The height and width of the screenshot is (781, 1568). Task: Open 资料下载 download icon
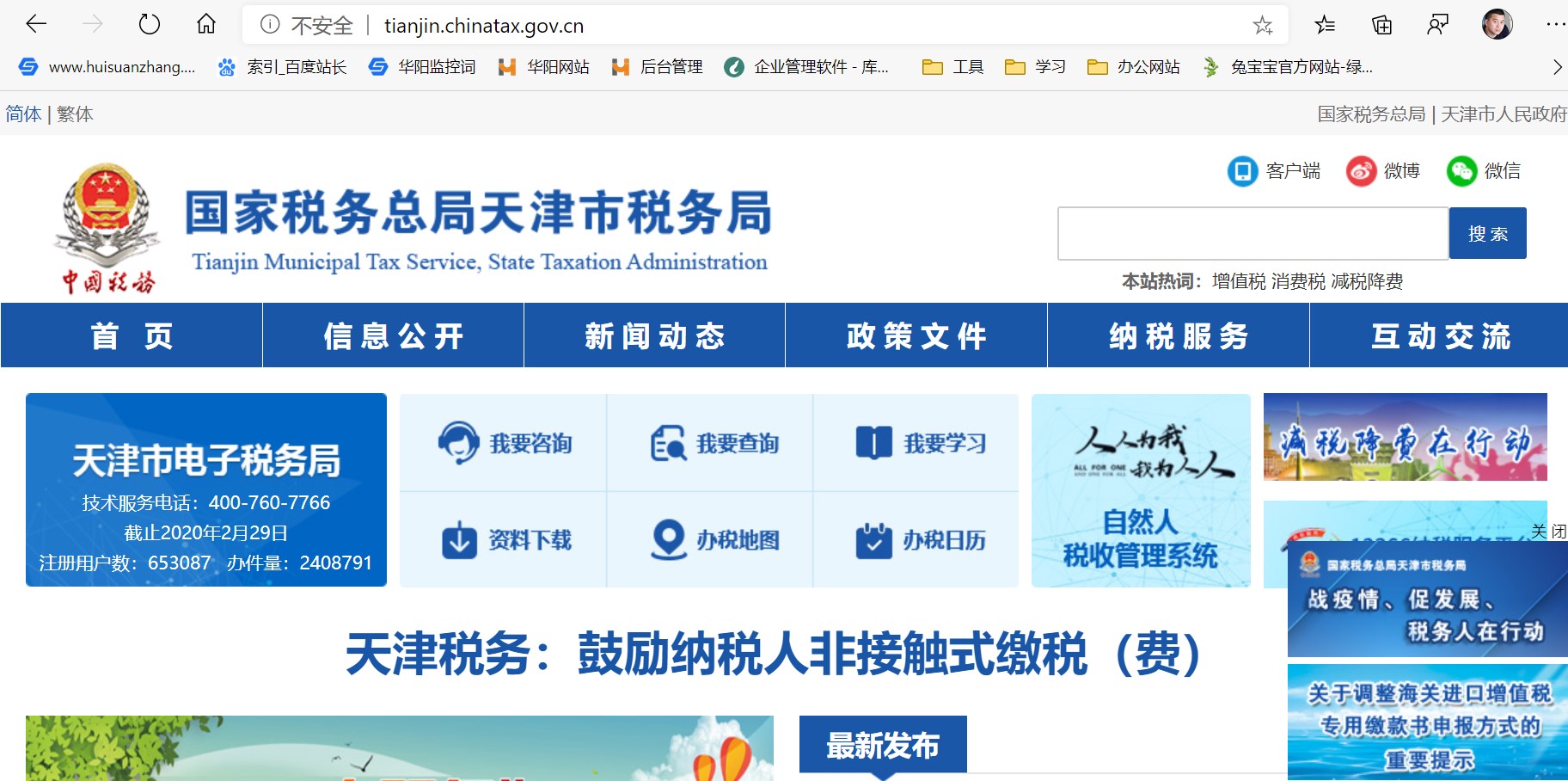[459, 540]
